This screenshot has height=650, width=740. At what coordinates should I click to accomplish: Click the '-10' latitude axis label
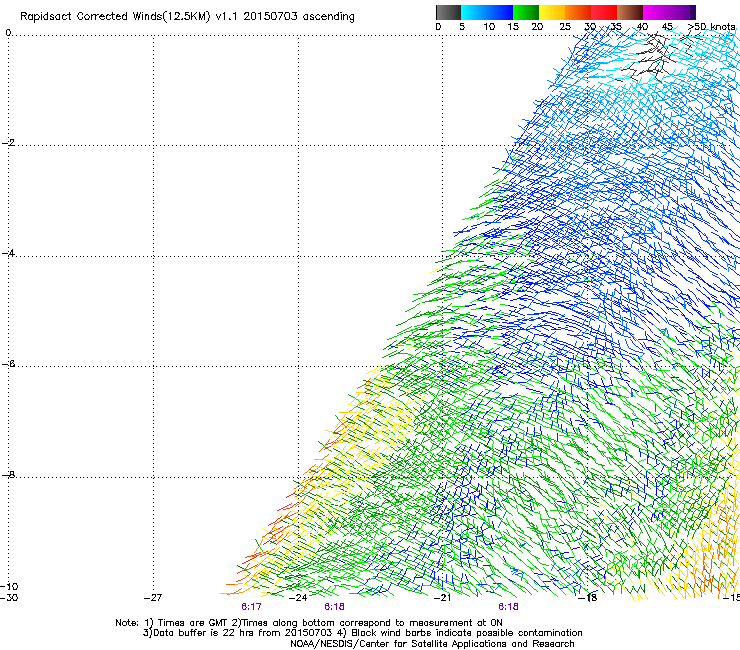point(9,586)
